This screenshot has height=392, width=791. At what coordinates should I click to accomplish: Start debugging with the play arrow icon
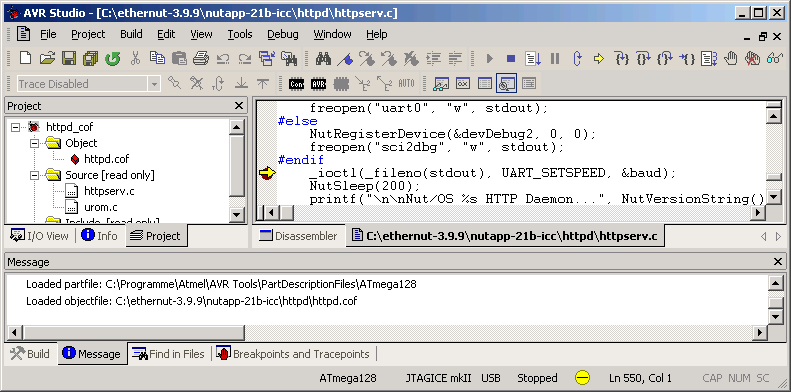pyautogui.click(x=489, y=59)
